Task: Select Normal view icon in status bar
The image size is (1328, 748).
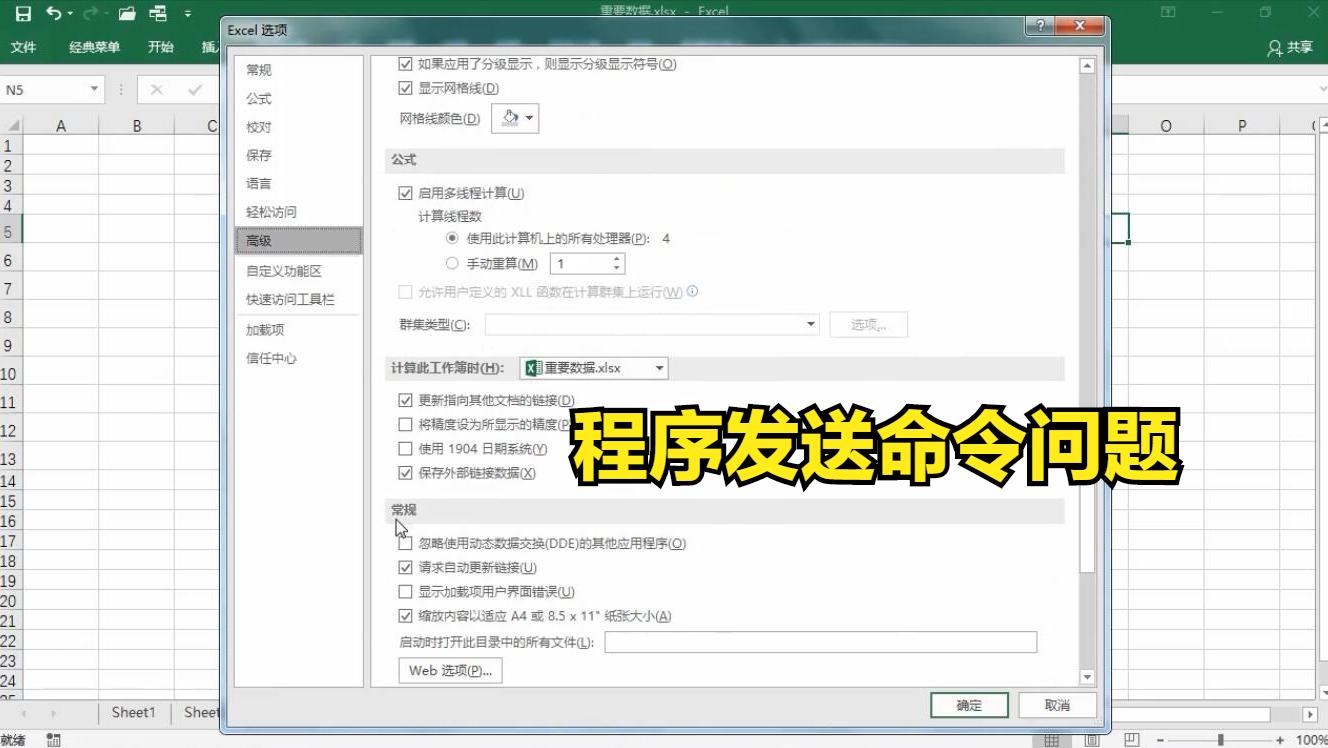Action: click(1052, 741)
